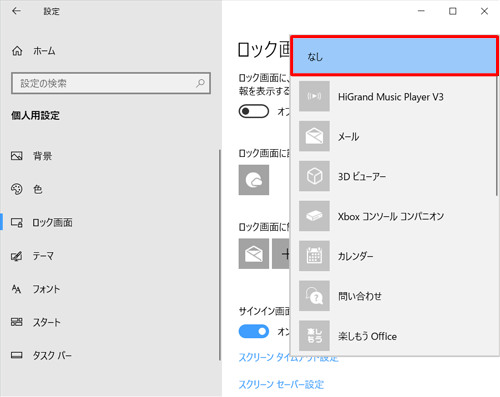Screen dimensions: 500x397
Task: Click the タスク バー icon
Action: 17,355
